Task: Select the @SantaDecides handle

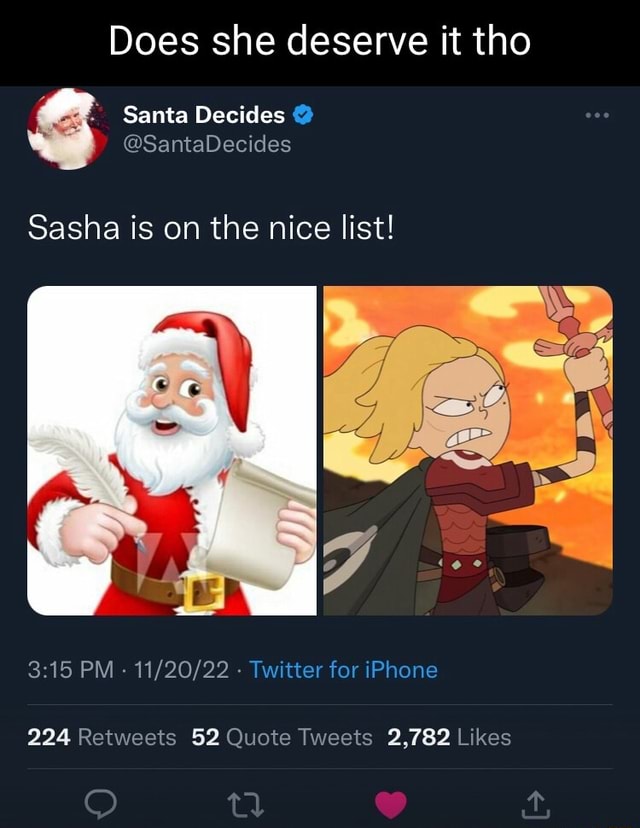Action: click(x=204, y=143)
